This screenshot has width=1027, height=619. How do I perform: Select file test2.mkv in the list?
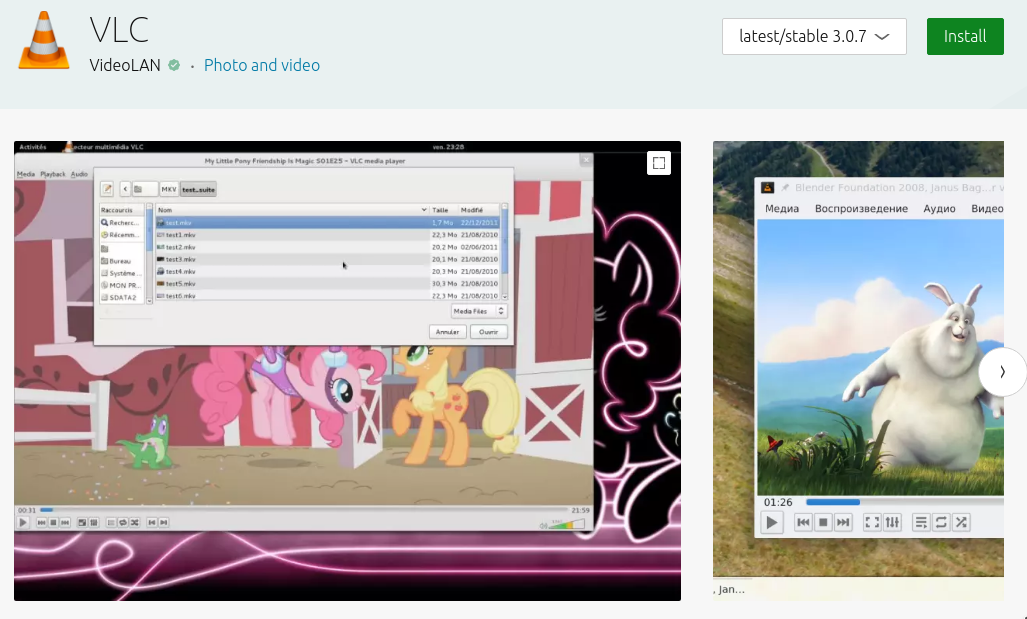[x=327, y=247]
